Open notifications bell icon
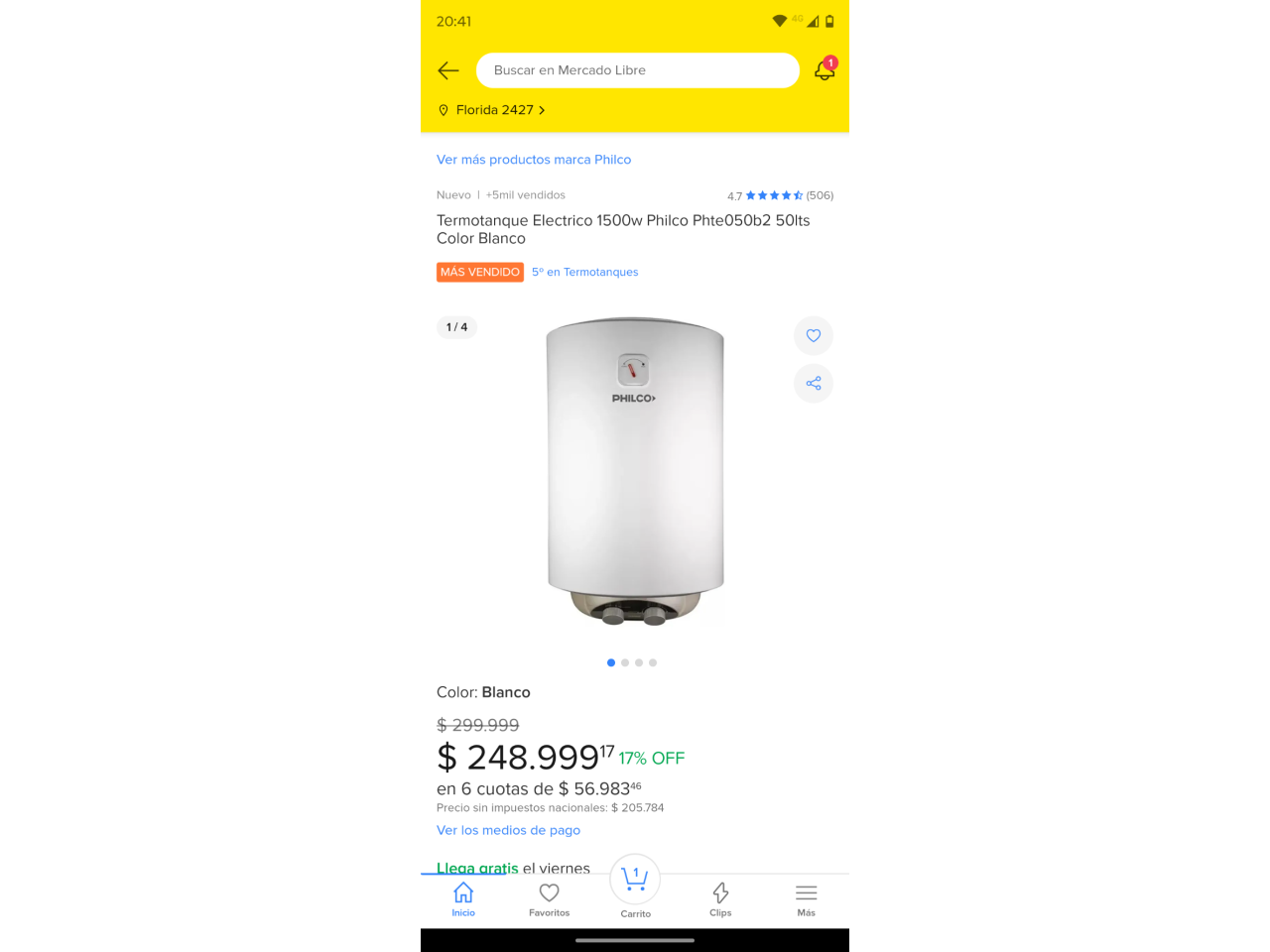The width and height of the screenshot is (1270, 952). click(825, 69)
